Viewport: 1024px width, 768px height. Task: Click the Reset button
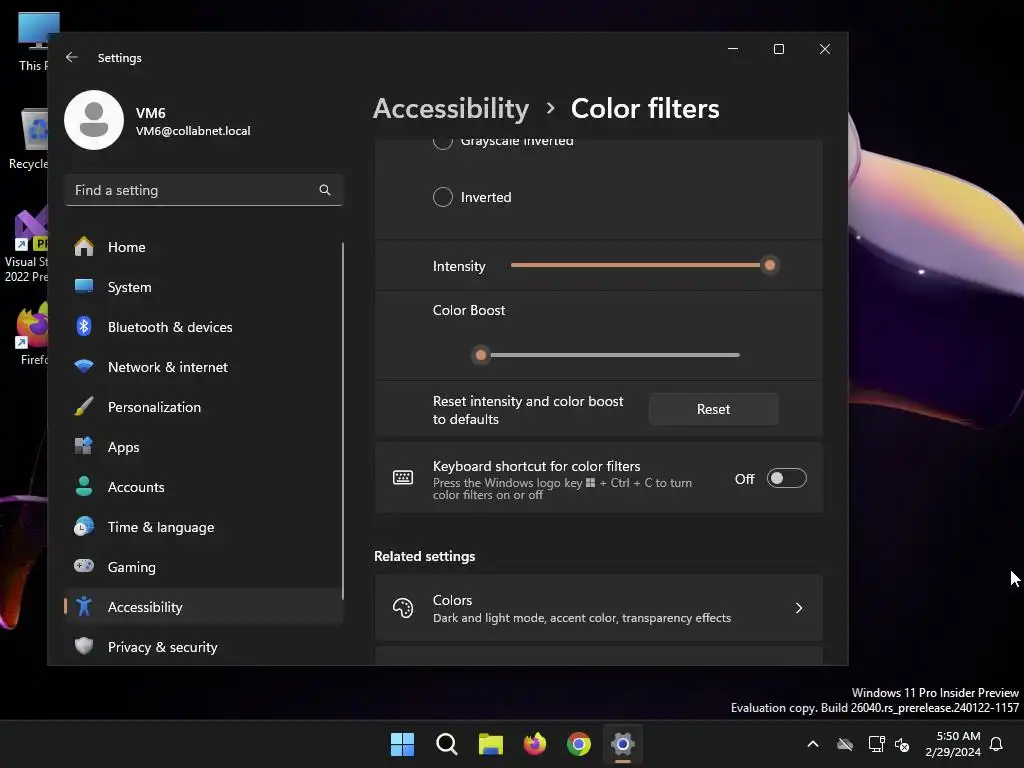click(713, 409)
